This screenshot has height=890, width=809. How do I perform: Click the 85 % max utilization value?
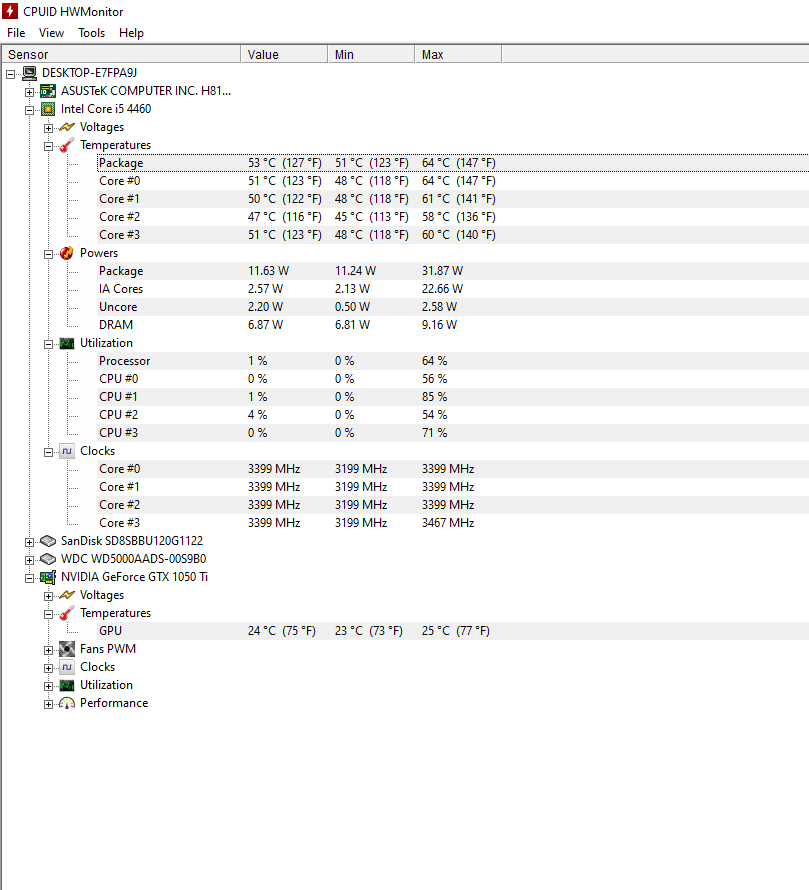(x=434, y=397)
